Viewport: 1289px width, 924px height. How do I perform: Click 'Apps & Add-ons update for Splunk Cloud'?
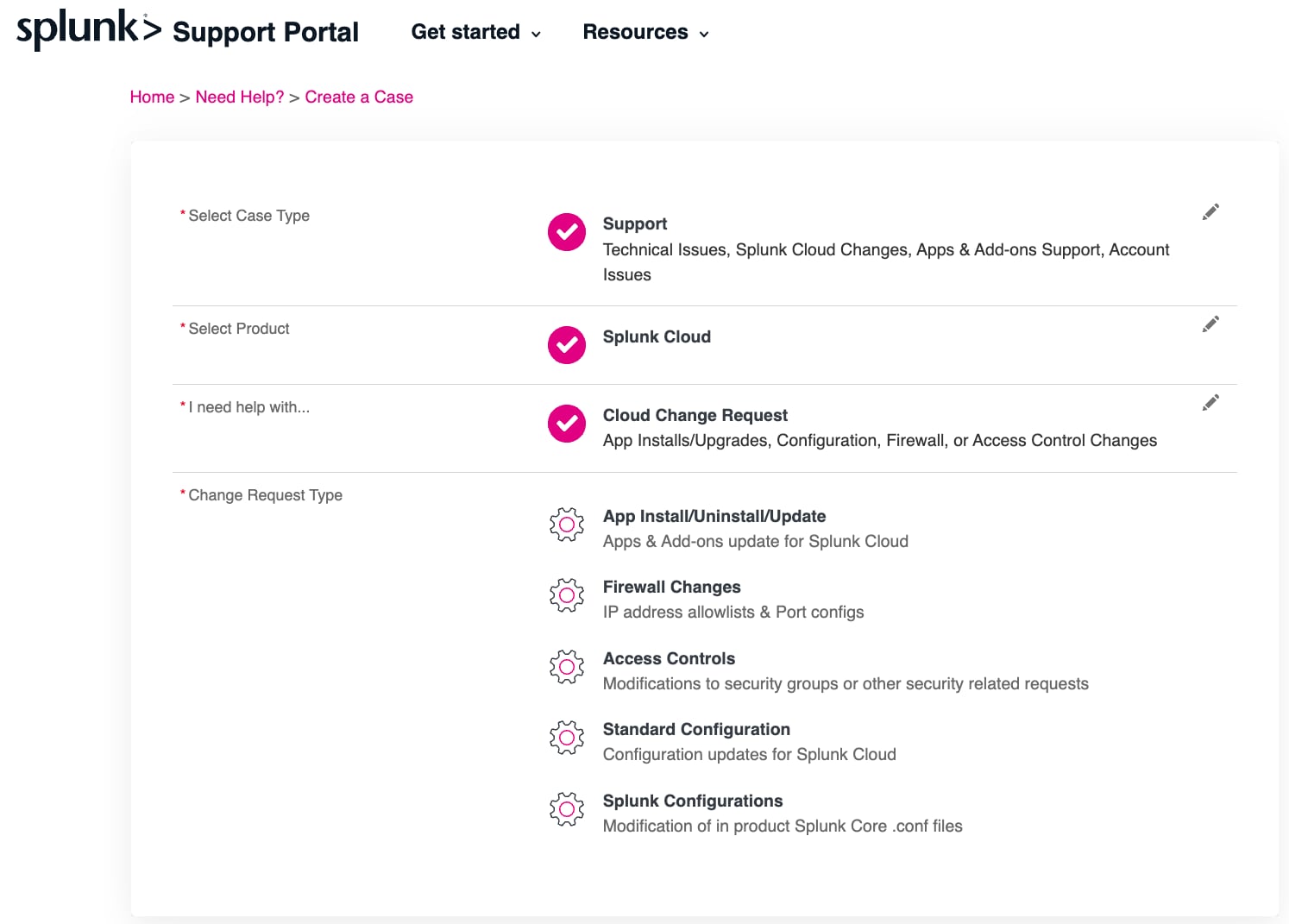[x=756, y=541]
